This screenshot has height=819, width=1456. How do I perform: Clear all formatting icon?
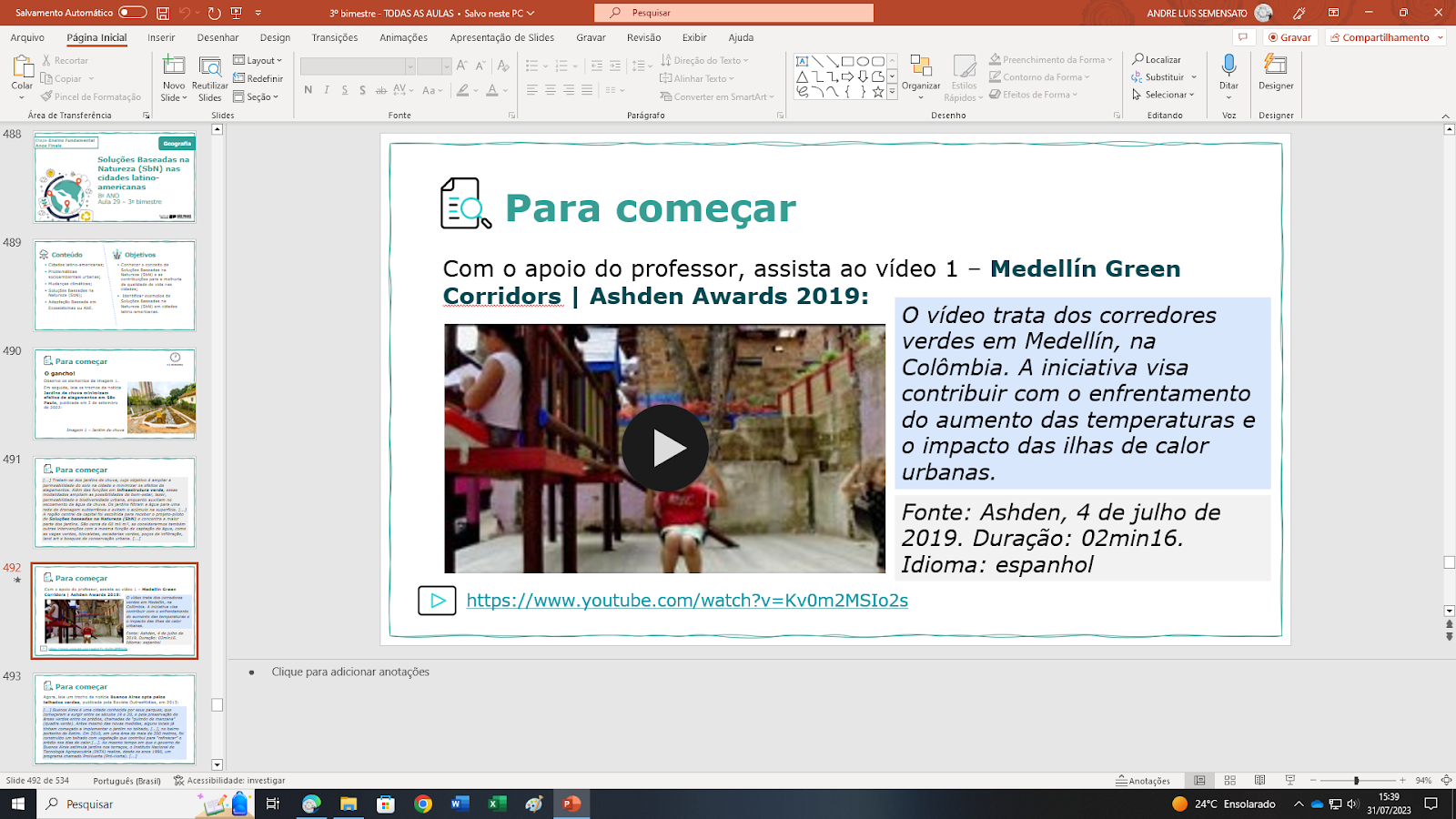click(x=503, y=66)
